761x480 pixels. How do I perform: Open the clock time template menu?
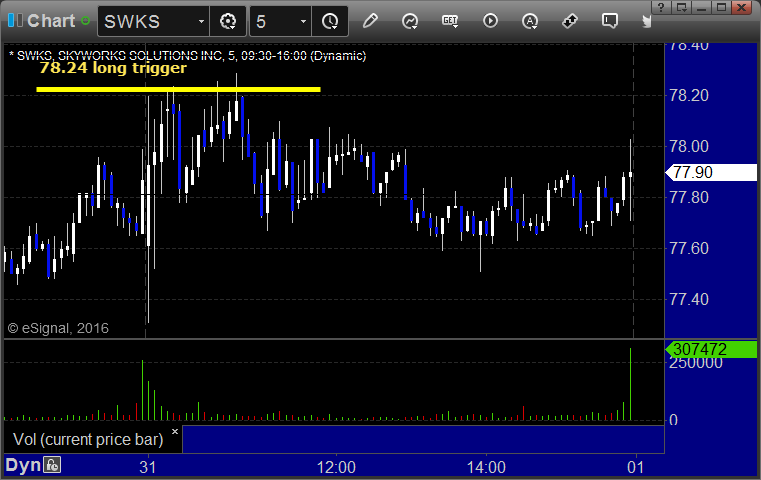coord(330,21)
